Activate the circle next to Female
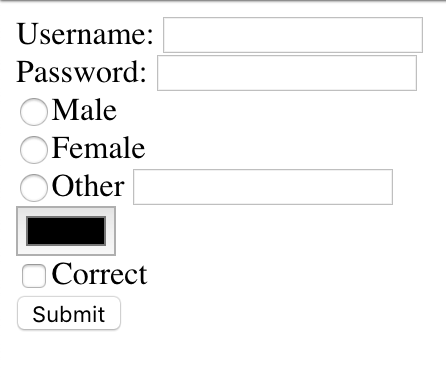The image size is (446, 378). pos(34,150)
